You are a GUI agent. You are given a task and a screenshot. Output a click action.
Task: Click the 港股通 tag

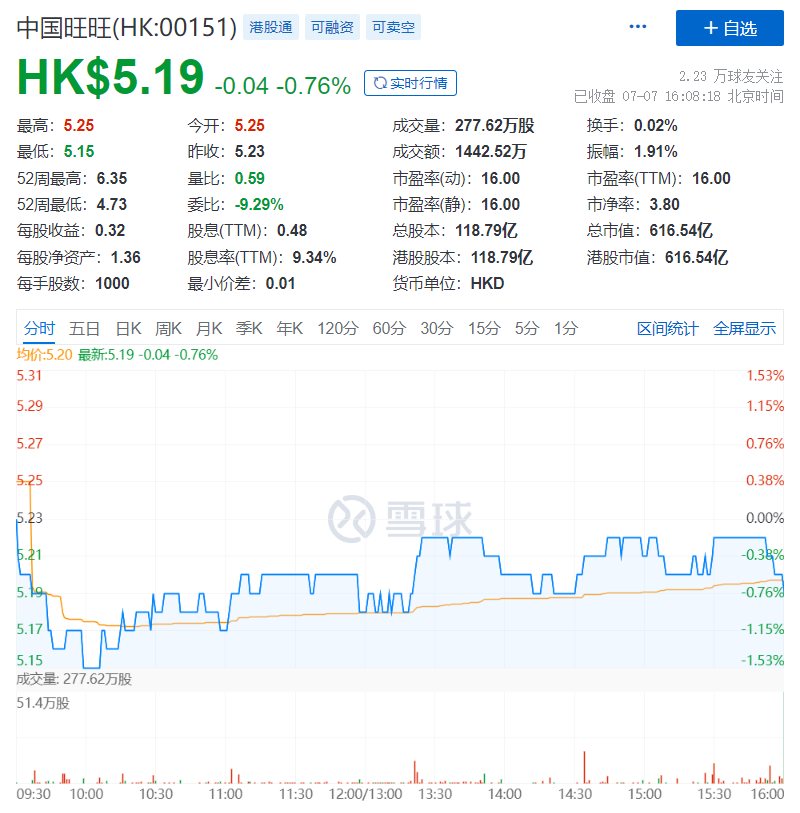[271, 27]
